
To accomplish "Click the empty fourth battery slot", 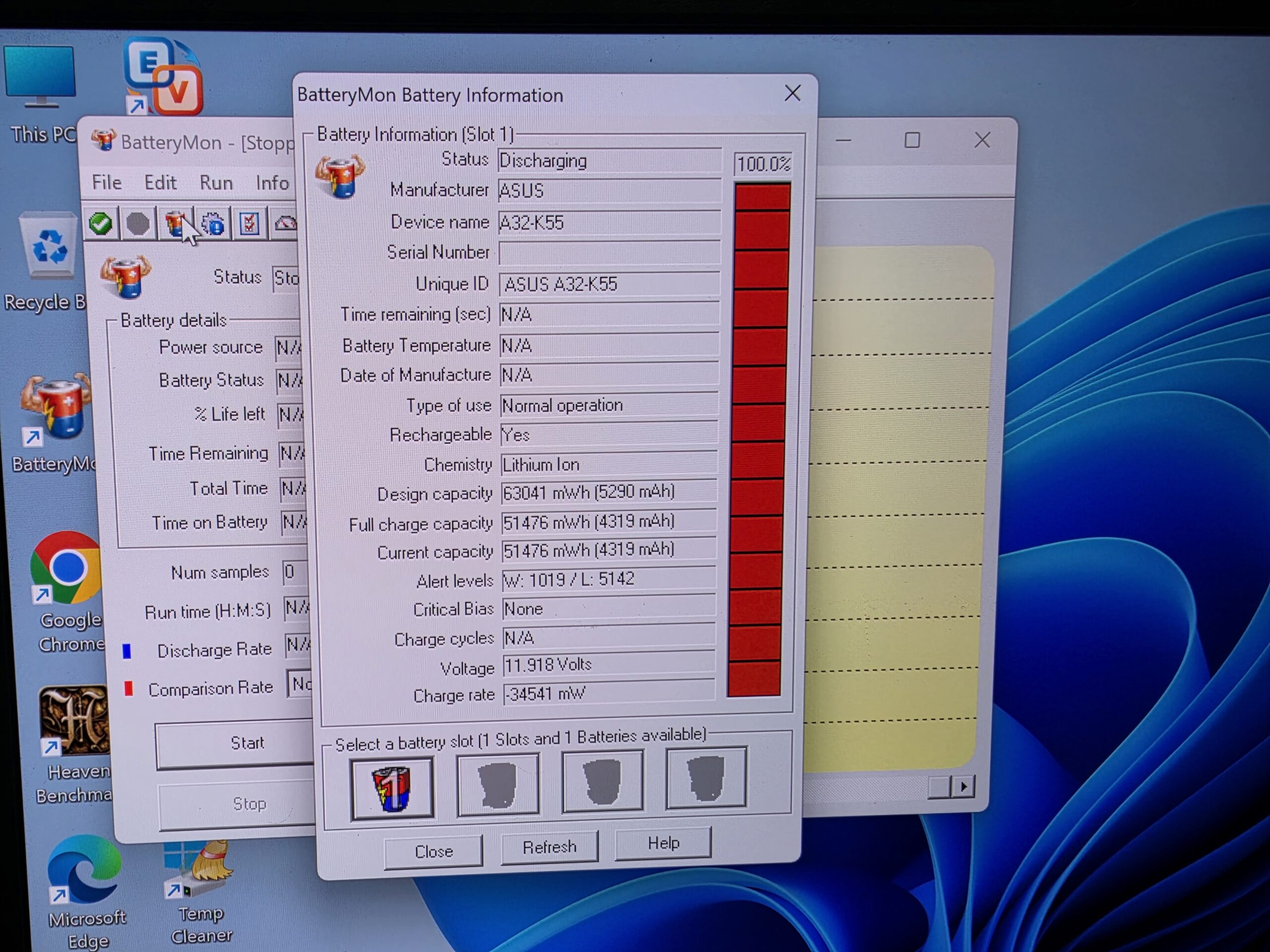I will (706, 777).
